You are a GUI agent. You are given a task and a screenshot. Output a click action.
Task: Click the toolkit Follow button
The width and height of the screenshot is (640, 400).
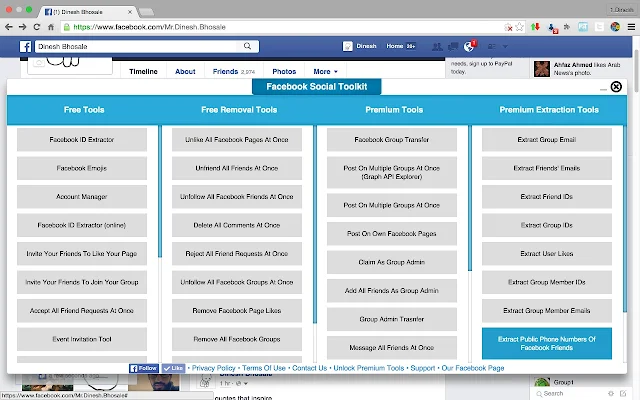point(144,368)
